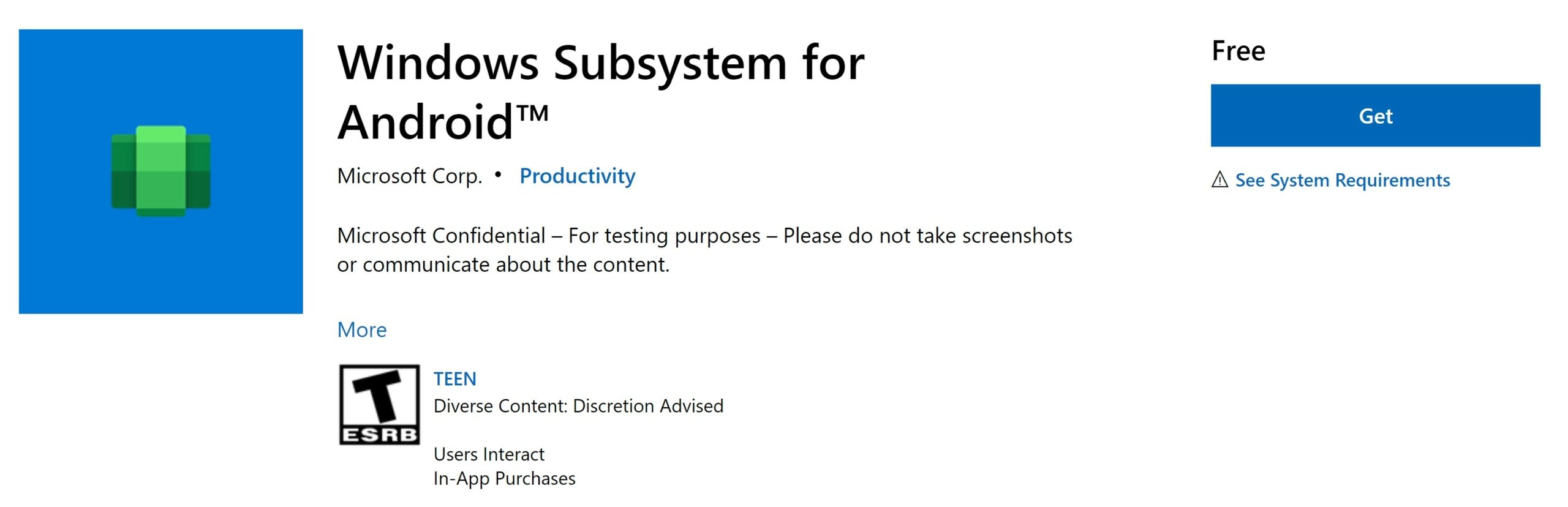Click the Free price label
1568x507 pixels.
(x=1238, y=51)
